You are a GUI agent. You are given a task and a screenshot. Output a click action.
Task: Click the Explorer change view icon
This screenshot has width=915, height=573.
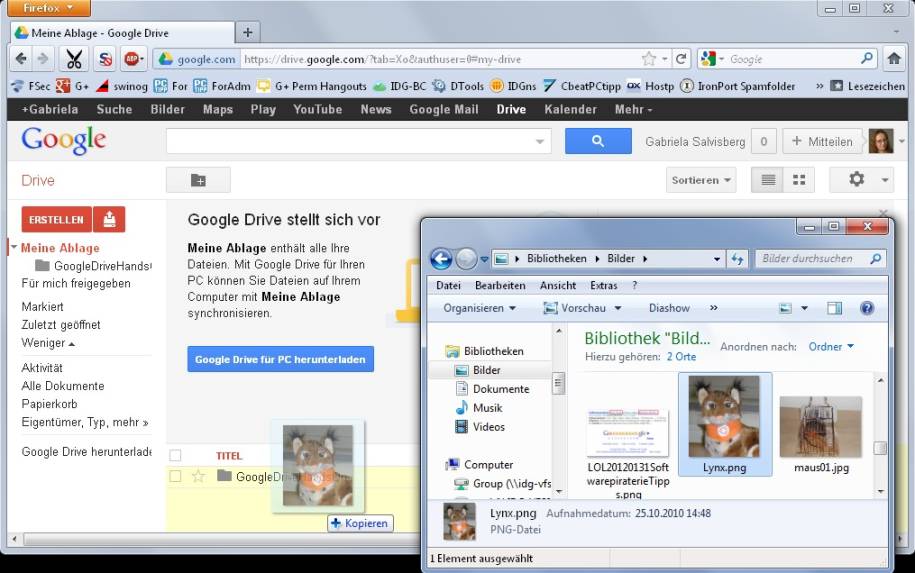[785, 308]
